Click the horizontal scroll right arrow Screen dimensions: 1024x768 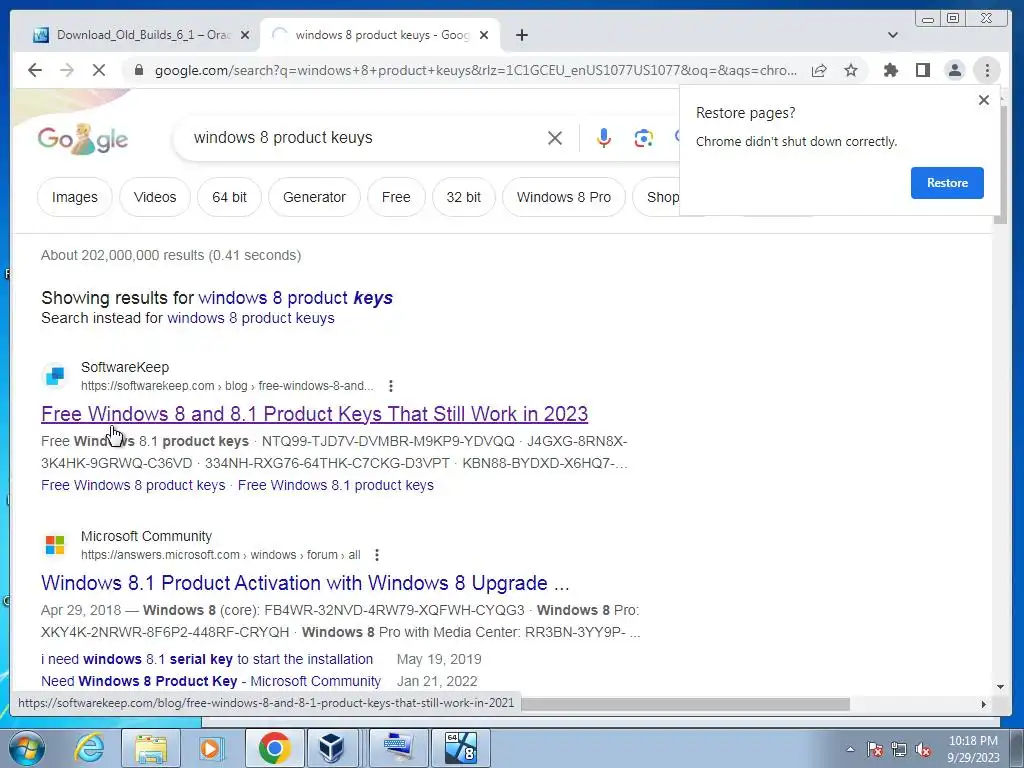(x=984, y=704)
